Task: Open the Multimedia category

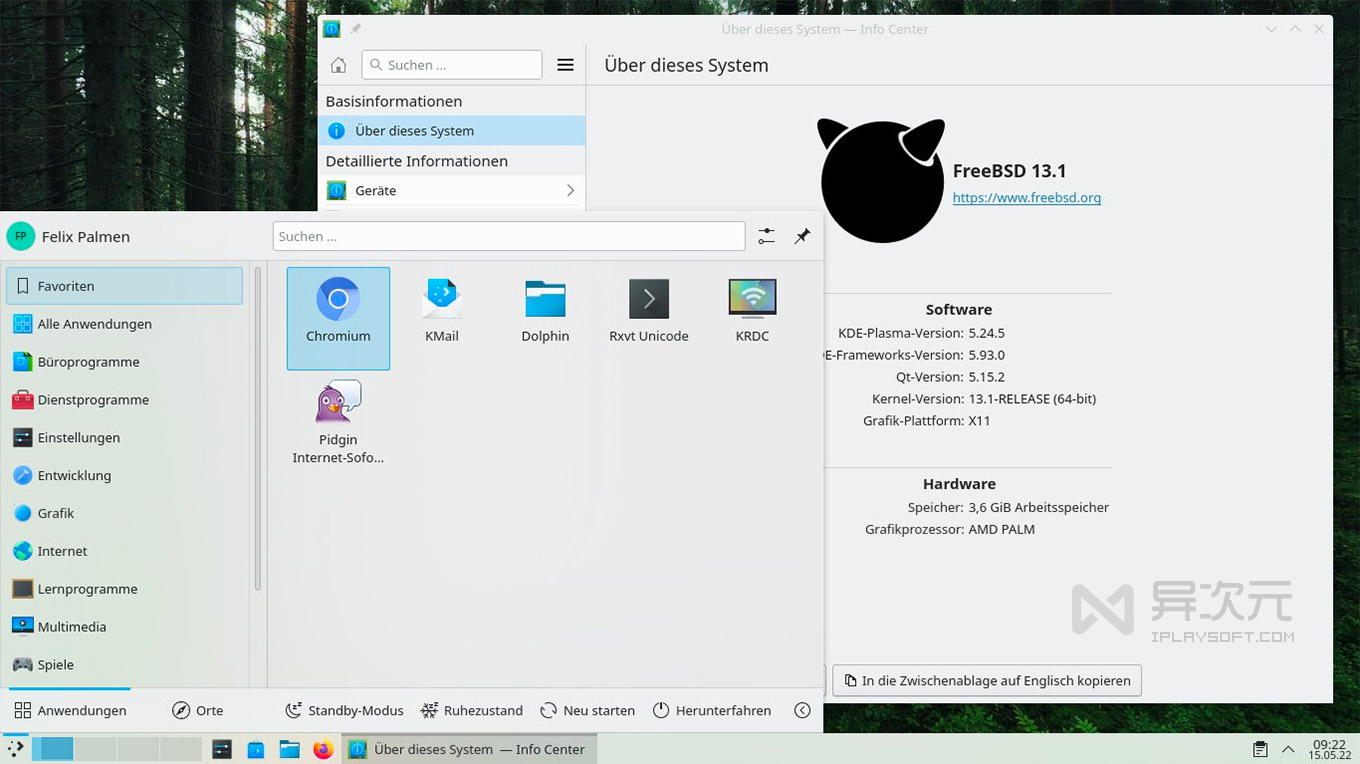Action: pyautogui.click(x=125, y=627)
